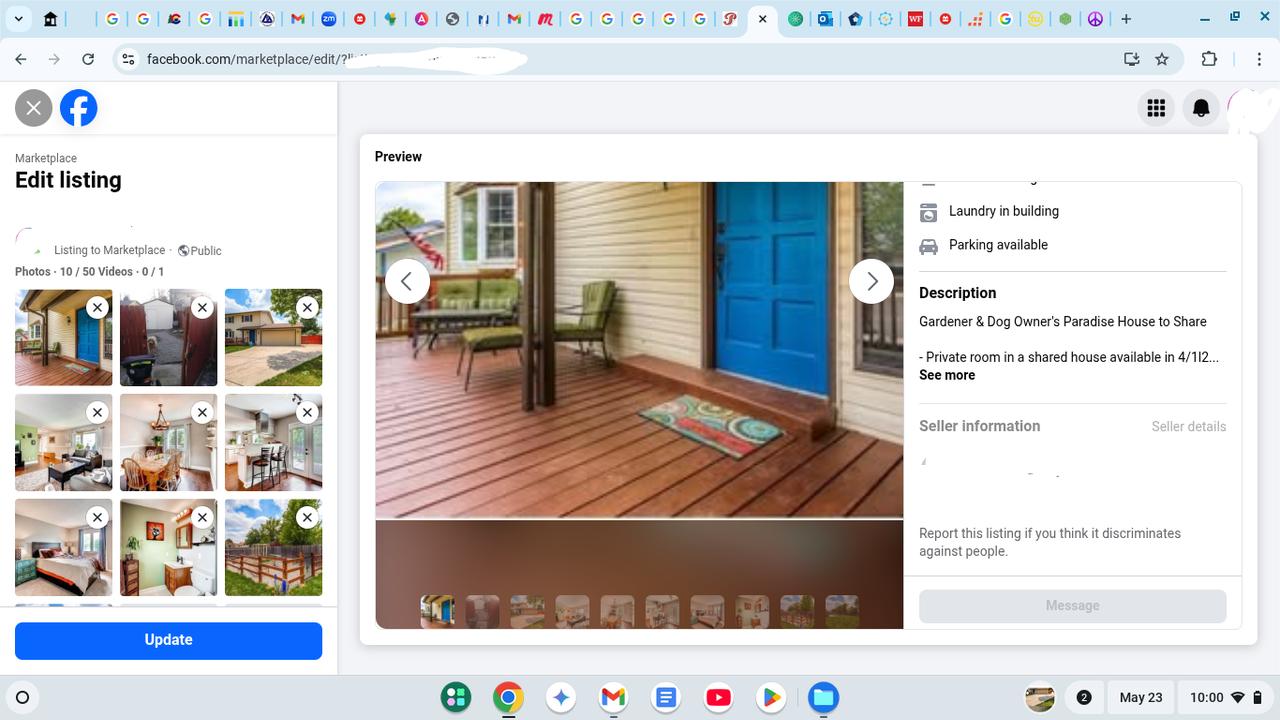Open a new browser tab
Viewport: 1280px width, 720px height.
click(x=1126, y=19)
